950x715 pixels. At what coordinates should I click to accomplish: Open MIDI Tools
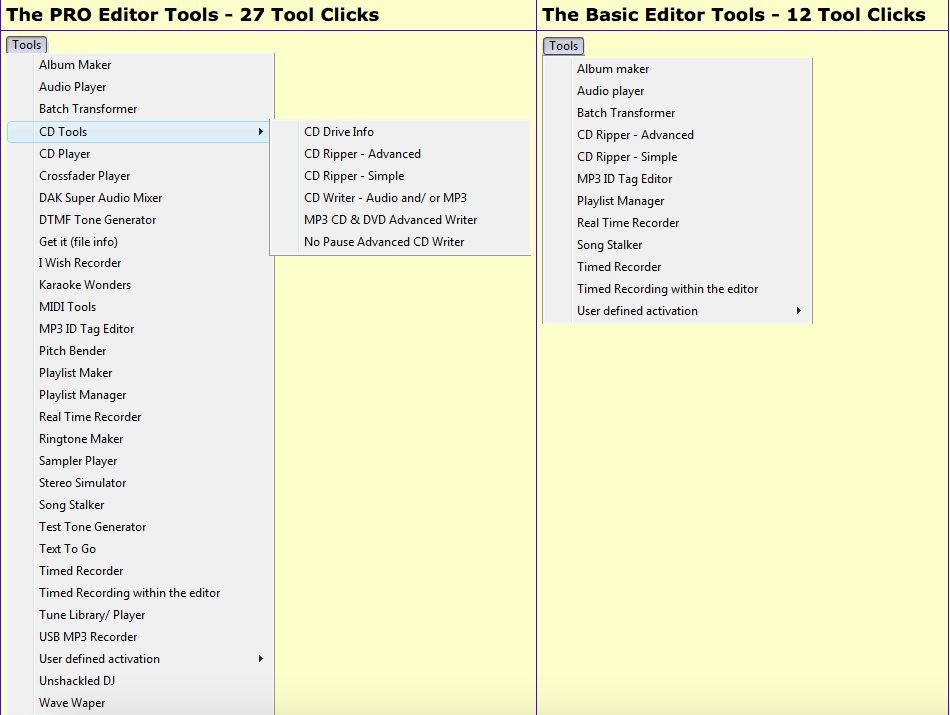tap(67, 307)
